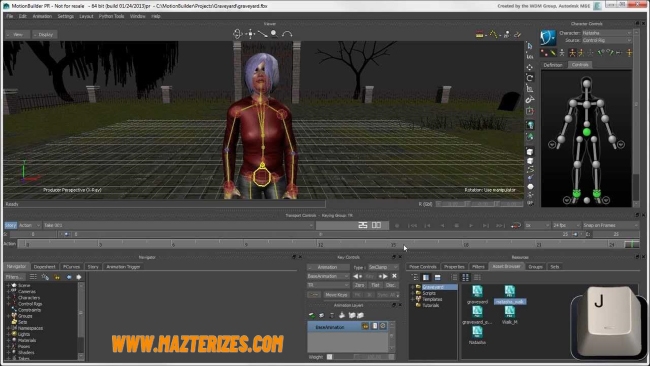Click the Flat button in Key Controls

[375, 285]
